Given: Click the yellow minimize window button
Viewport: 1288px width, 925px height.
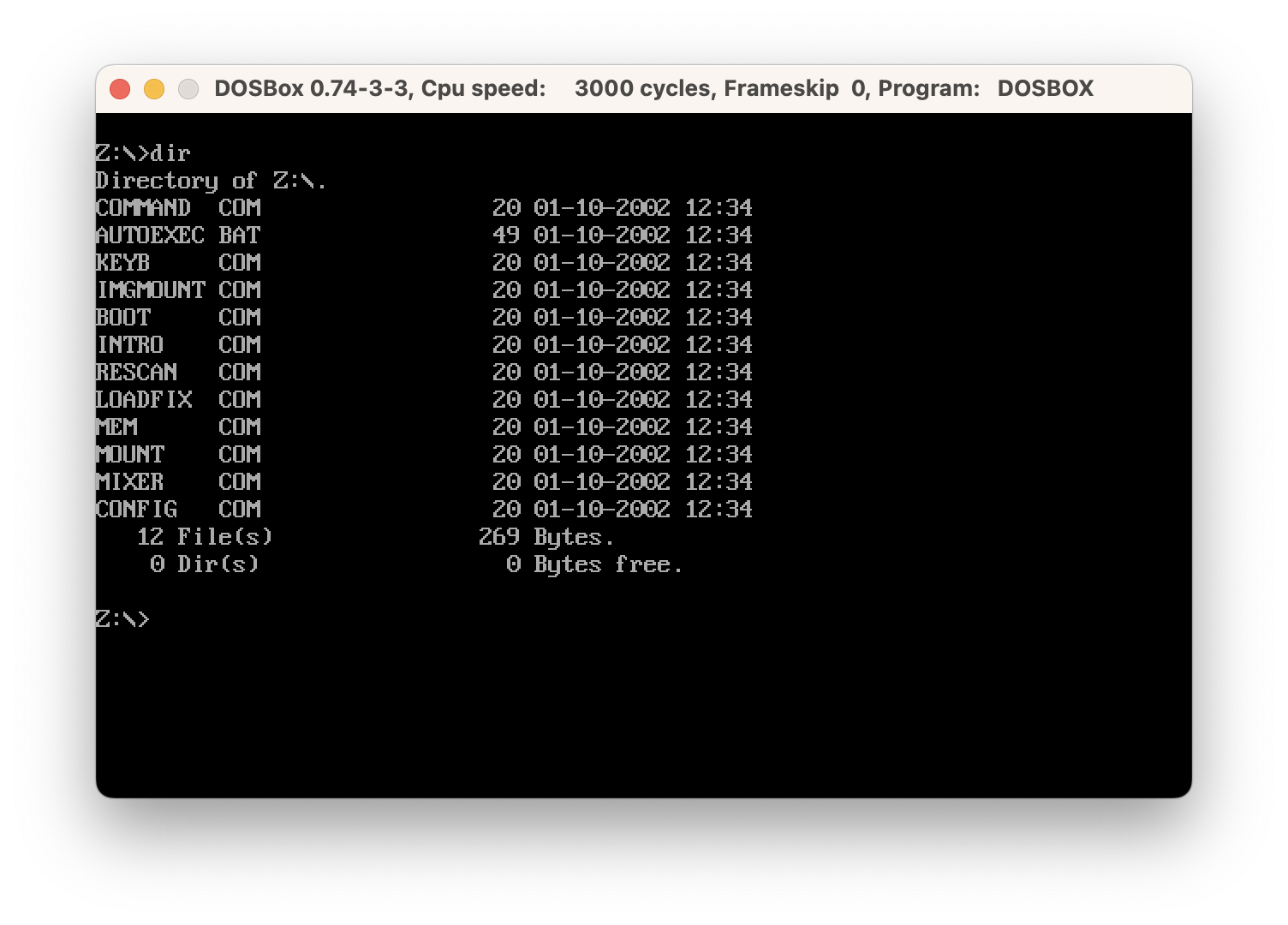Looking at the screenshot, I should 154,89.
